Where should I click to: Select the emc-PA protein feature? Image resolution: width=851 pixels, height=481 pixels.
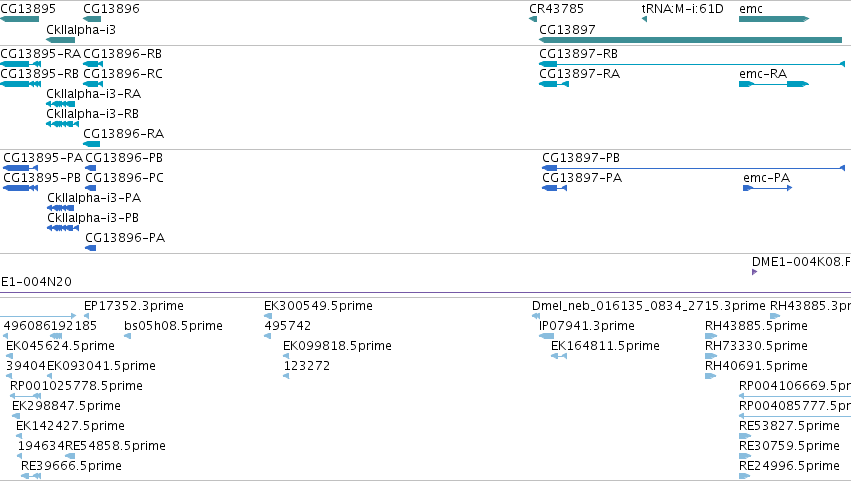(767, 188)
